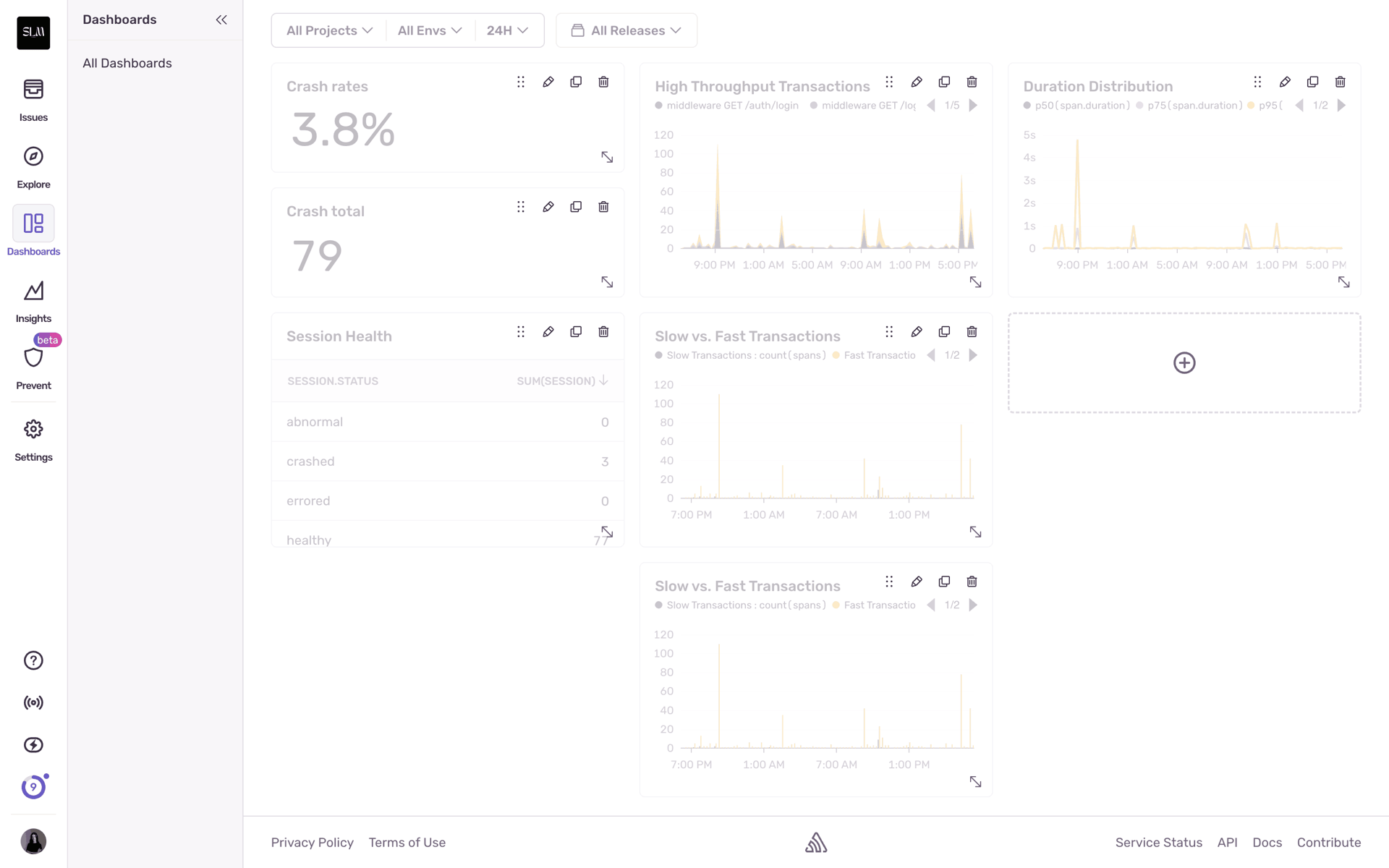Click the crashed session status row
This screenshot has width=1389, height=868.
tap(448, 461)
